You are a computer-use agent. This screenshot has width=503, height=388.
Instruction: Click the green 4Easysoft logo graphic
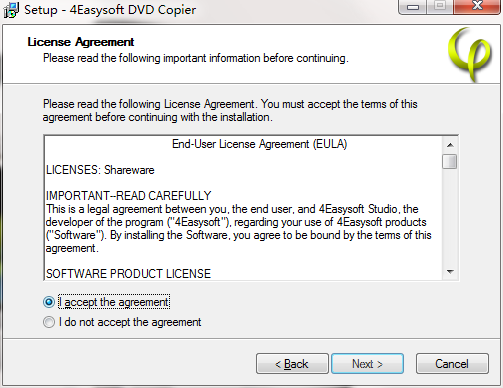[470, 55]
